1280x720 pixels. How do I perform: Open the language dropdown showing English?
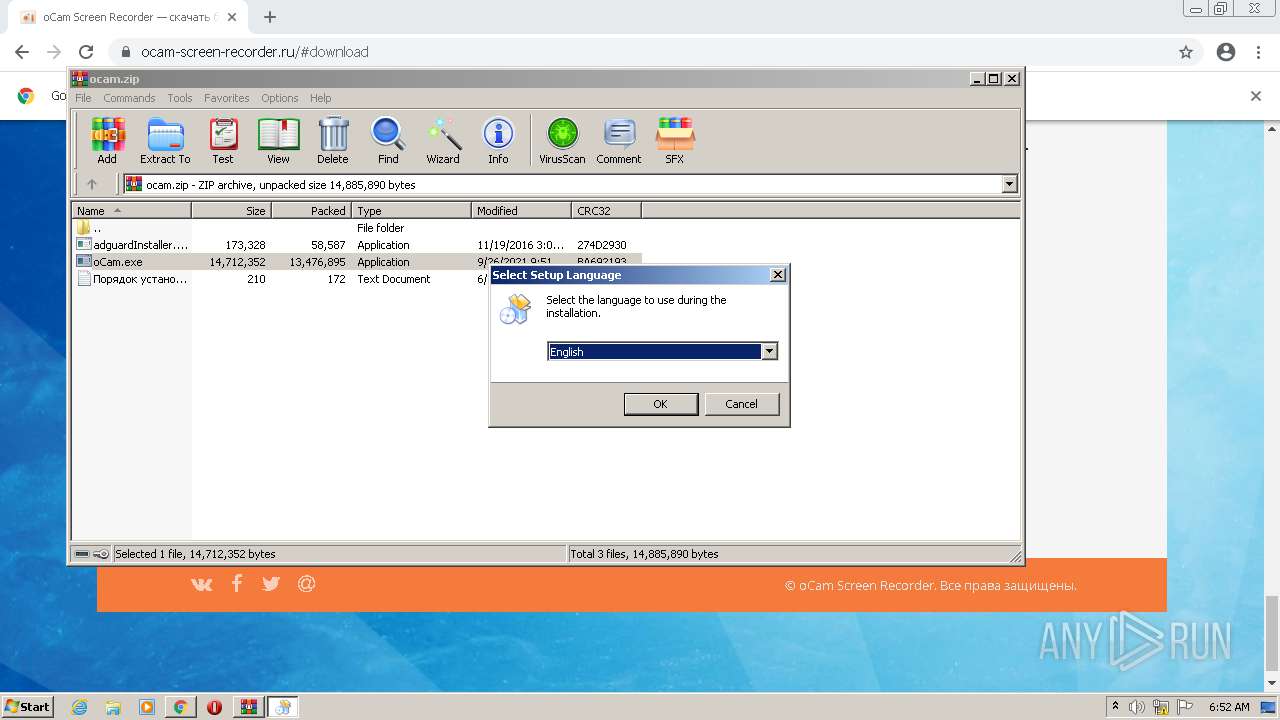pos(662,351)
